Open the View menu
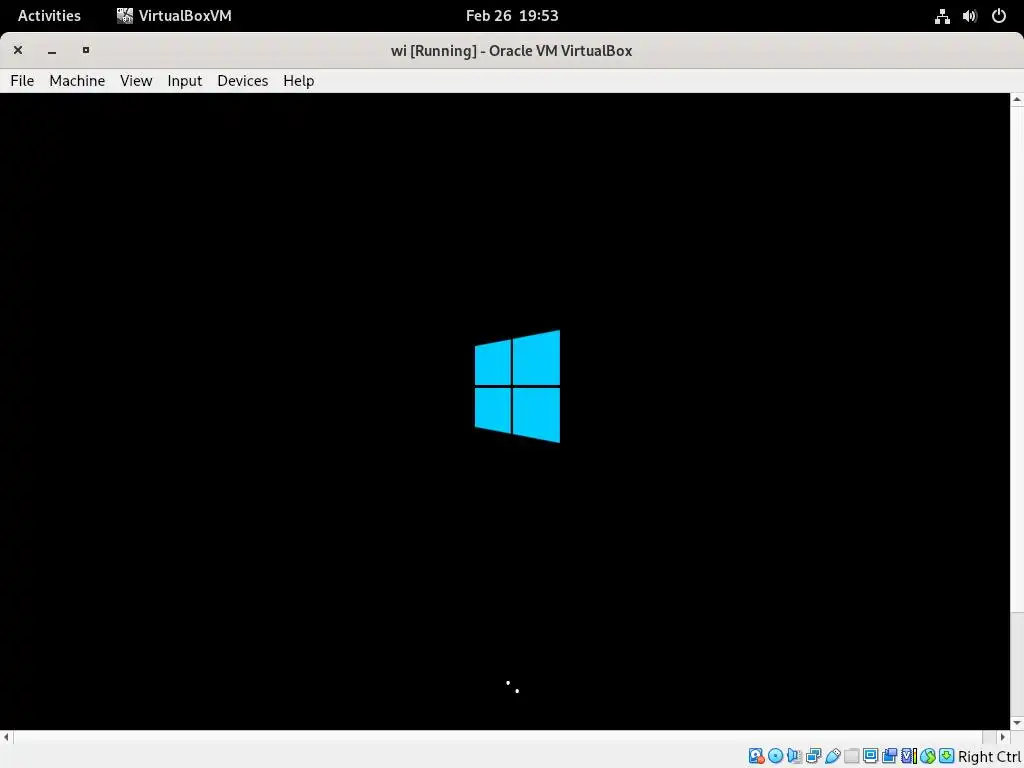 tap(136, 80)
